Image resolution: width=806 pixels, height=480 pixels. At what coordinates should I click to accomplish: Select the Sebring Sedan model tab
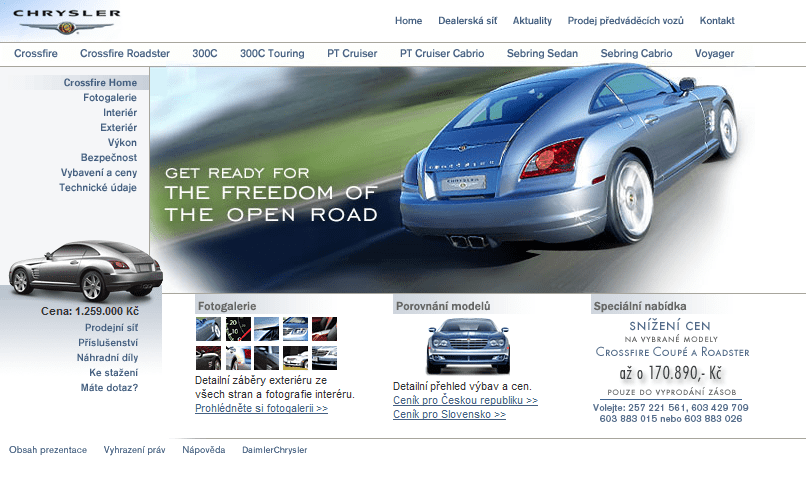(x=542, y=53)
